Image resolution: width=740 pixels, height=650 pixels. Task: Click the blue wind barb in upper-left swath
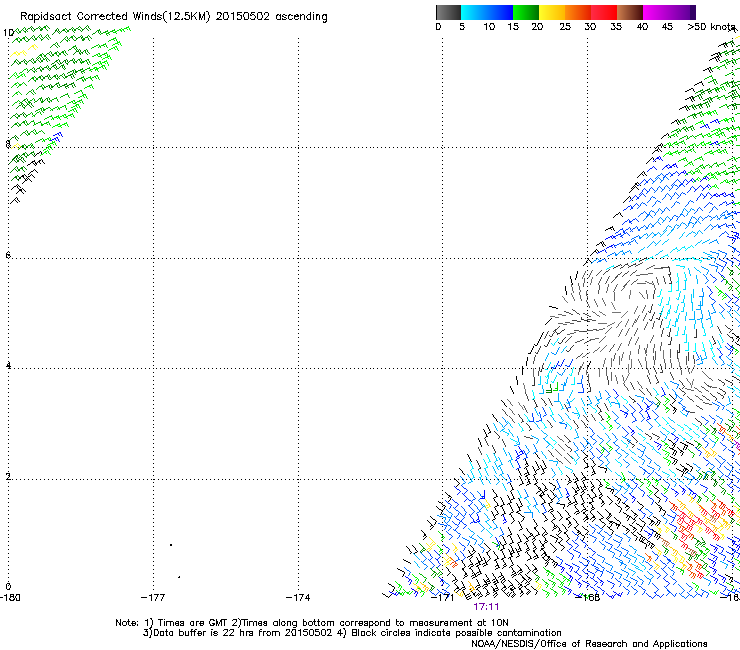click(x=57, y=137)
